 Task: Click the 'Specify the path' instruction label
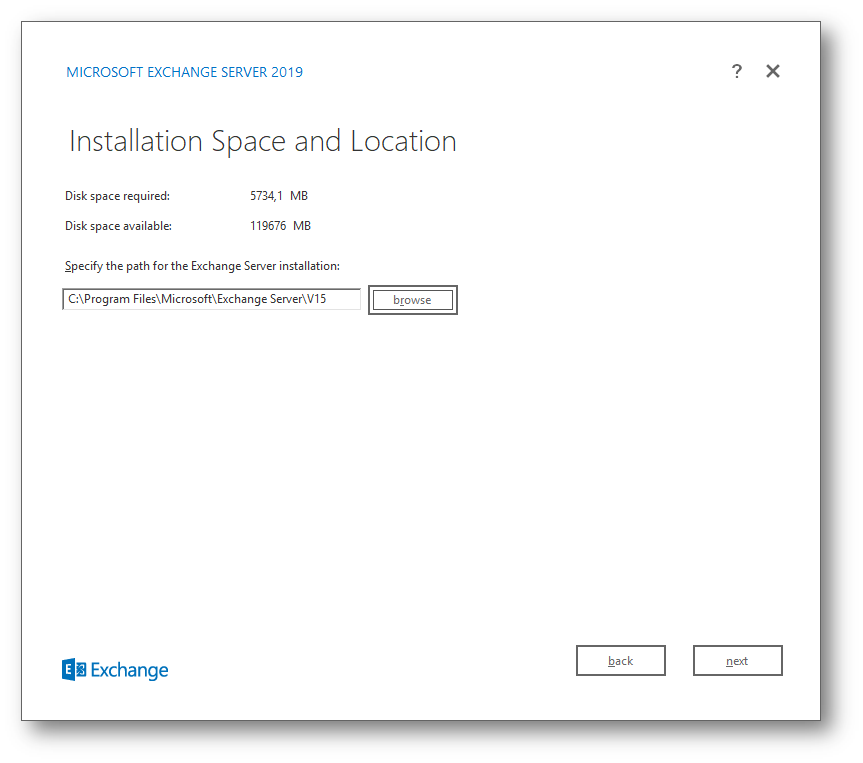click(203, 266)
